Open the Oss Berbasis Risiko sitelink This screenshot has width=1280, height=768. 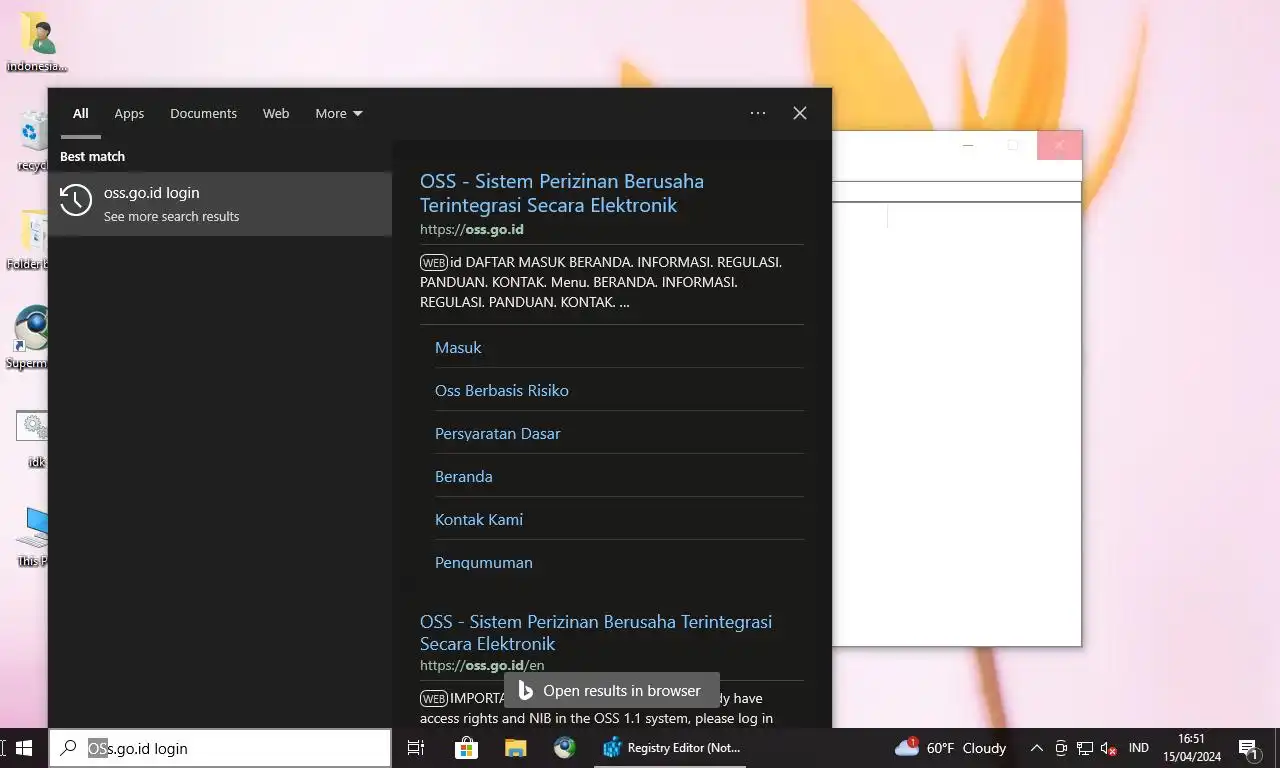(502, 390)
